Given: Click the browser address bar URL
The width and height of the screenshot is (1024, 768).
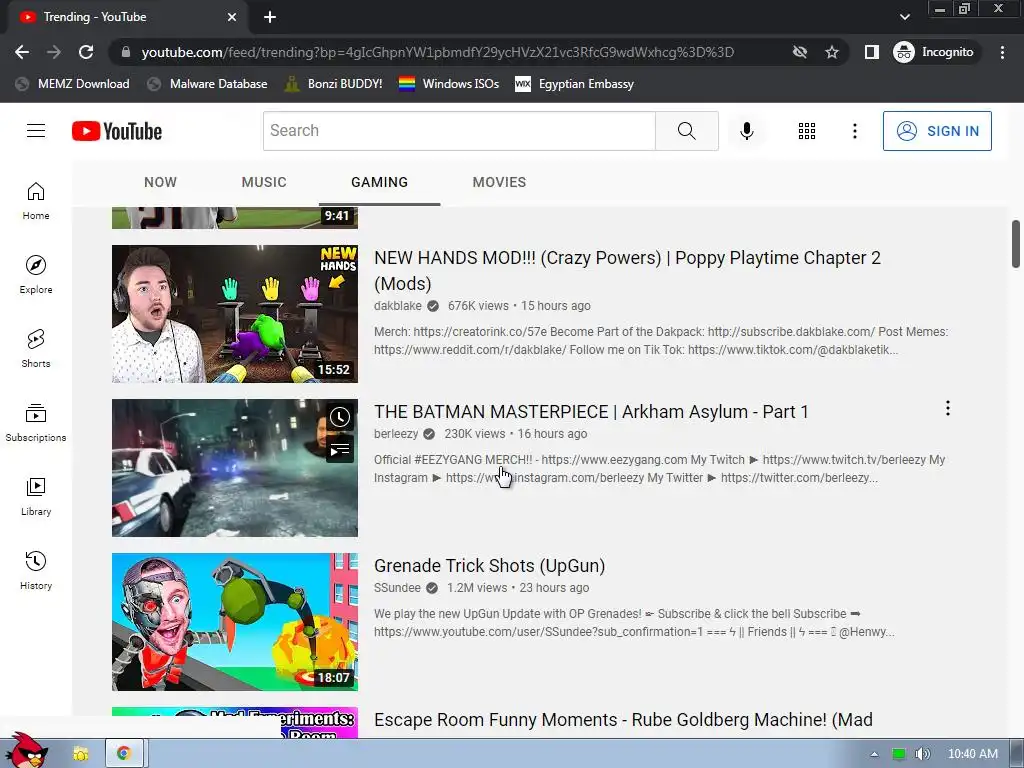Looking at the screenshot, I should (x=438, y=52).
